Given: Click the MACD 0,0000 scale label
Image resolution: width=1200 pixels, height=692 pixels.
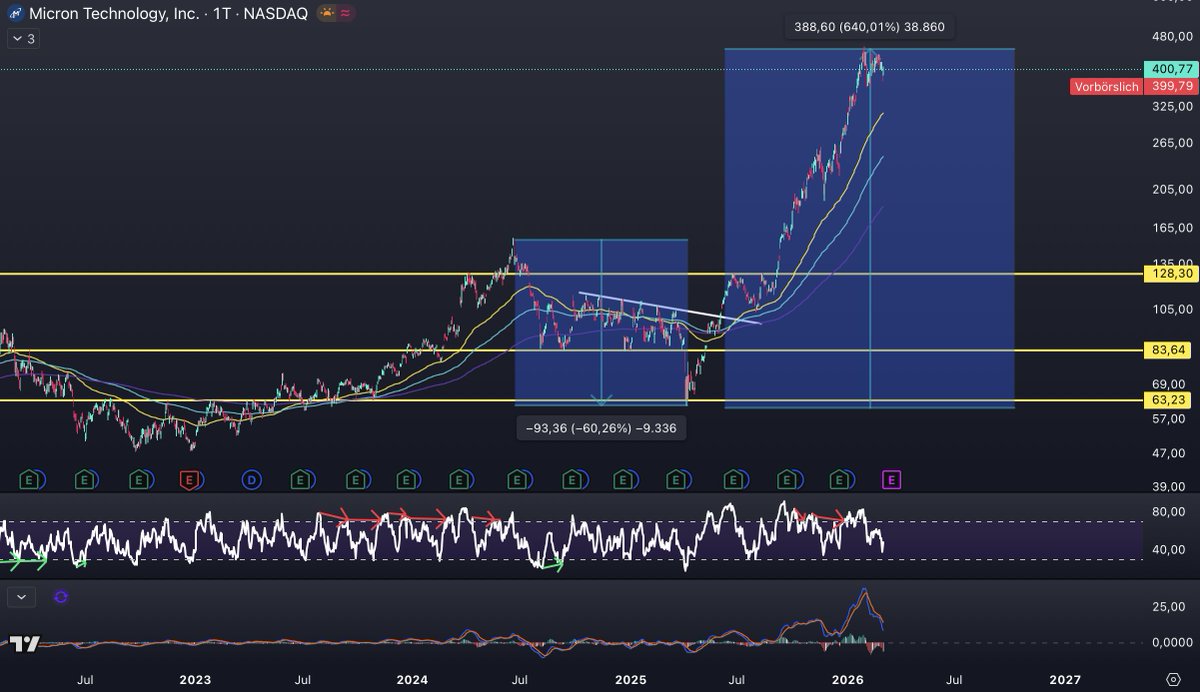Looking at the screenshot, I should [x=1174, y=642].
